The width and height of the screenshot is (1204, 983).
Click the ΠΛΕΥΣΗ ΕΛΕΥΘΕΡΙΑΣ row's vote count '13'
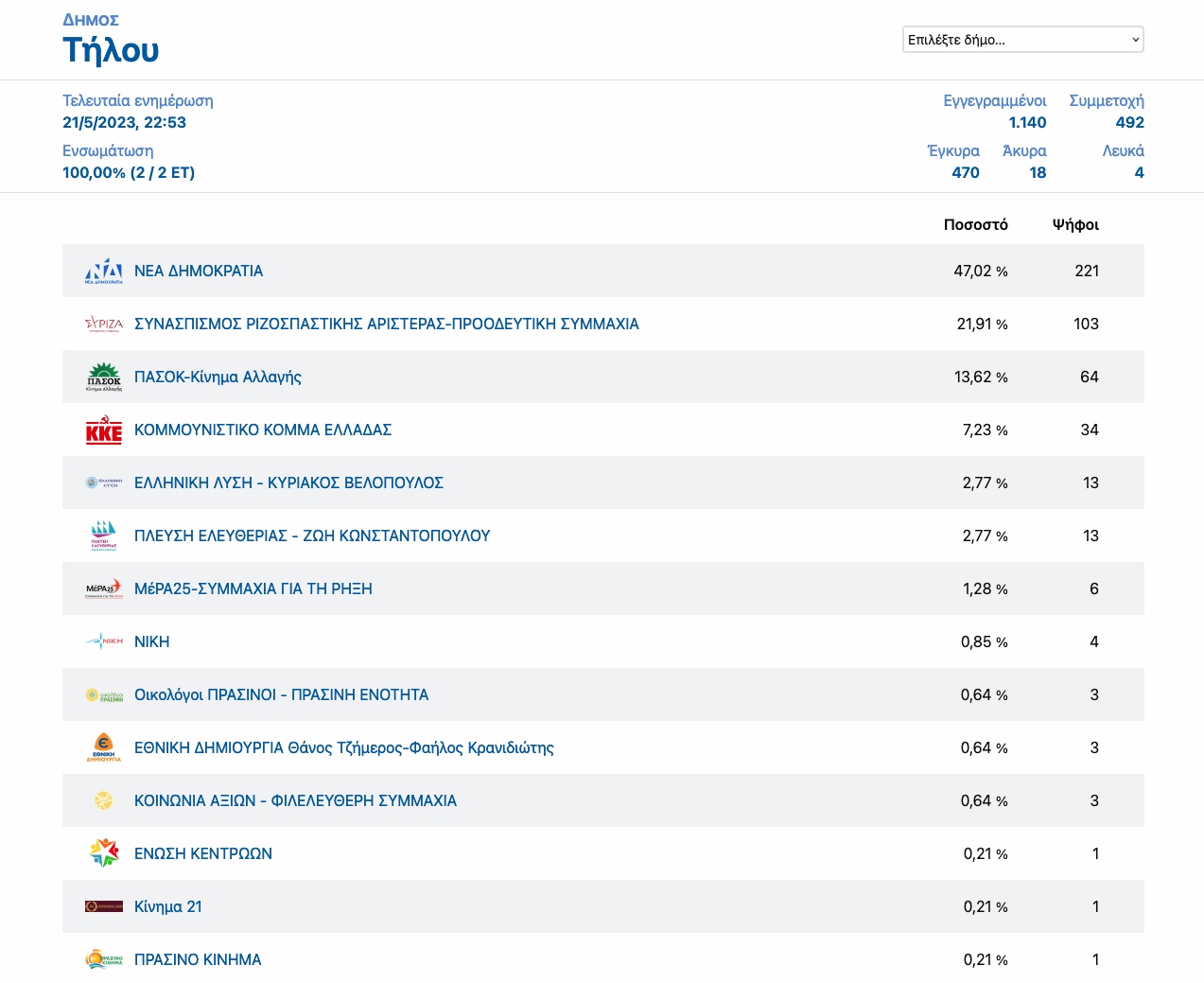[x=1091, y=535]
